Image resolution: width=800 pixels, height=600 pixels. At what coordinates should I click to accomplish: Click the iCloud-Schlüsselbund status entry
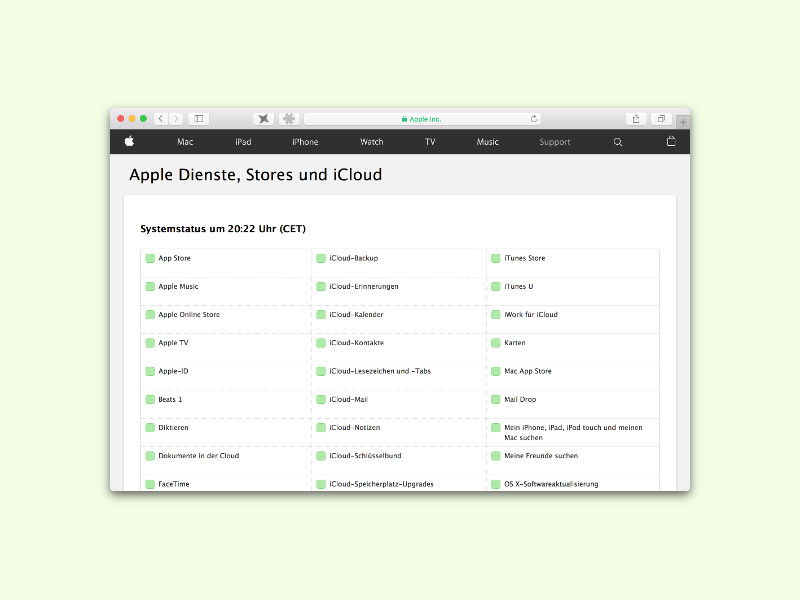[x=365, y=456]
